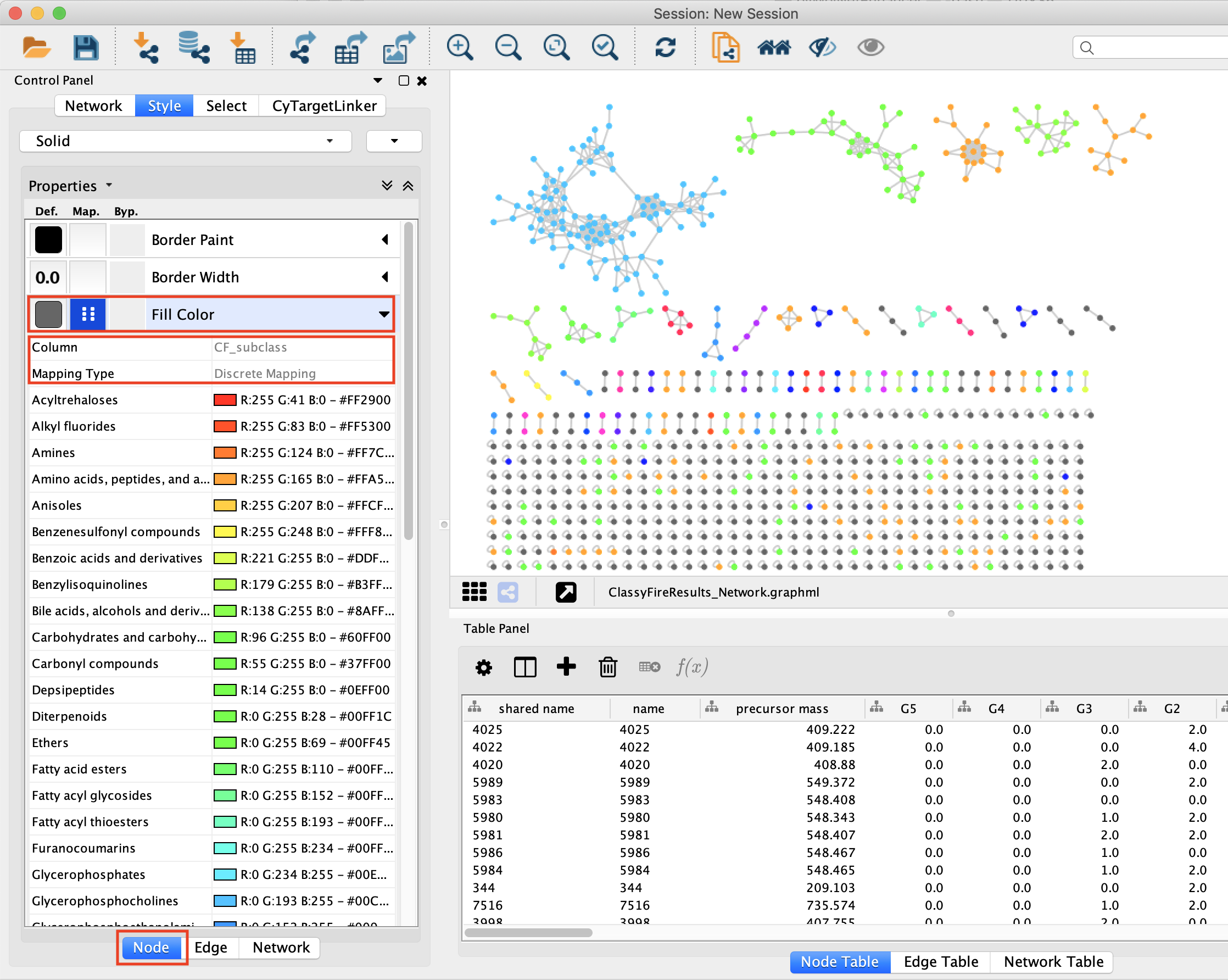Click the First Neighbors houses icon
Viewport: 1228px width, 980px height.
[x=773, y=48]
